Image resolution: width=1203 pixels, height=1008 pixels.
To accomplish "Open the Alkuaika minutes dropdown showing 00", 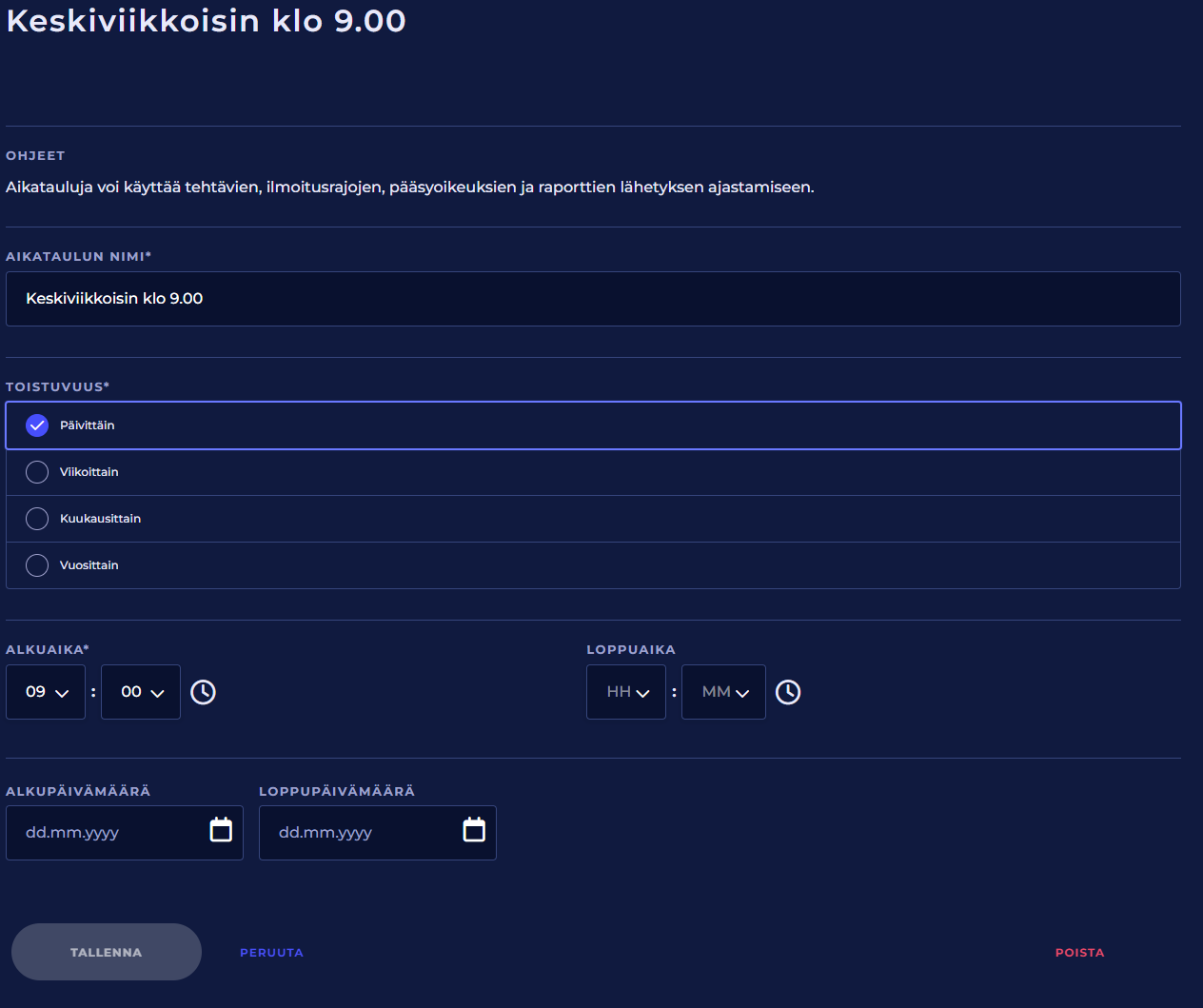I will (x=141, y=692).
